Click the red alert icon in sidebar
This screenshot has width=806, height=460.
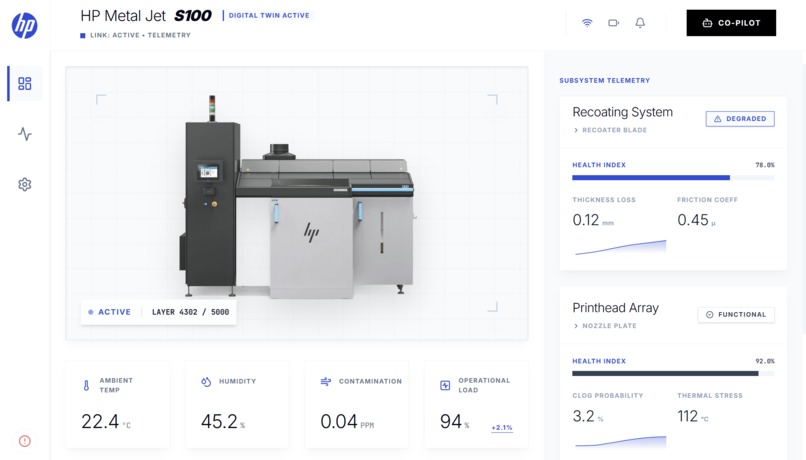coord(25,441)
